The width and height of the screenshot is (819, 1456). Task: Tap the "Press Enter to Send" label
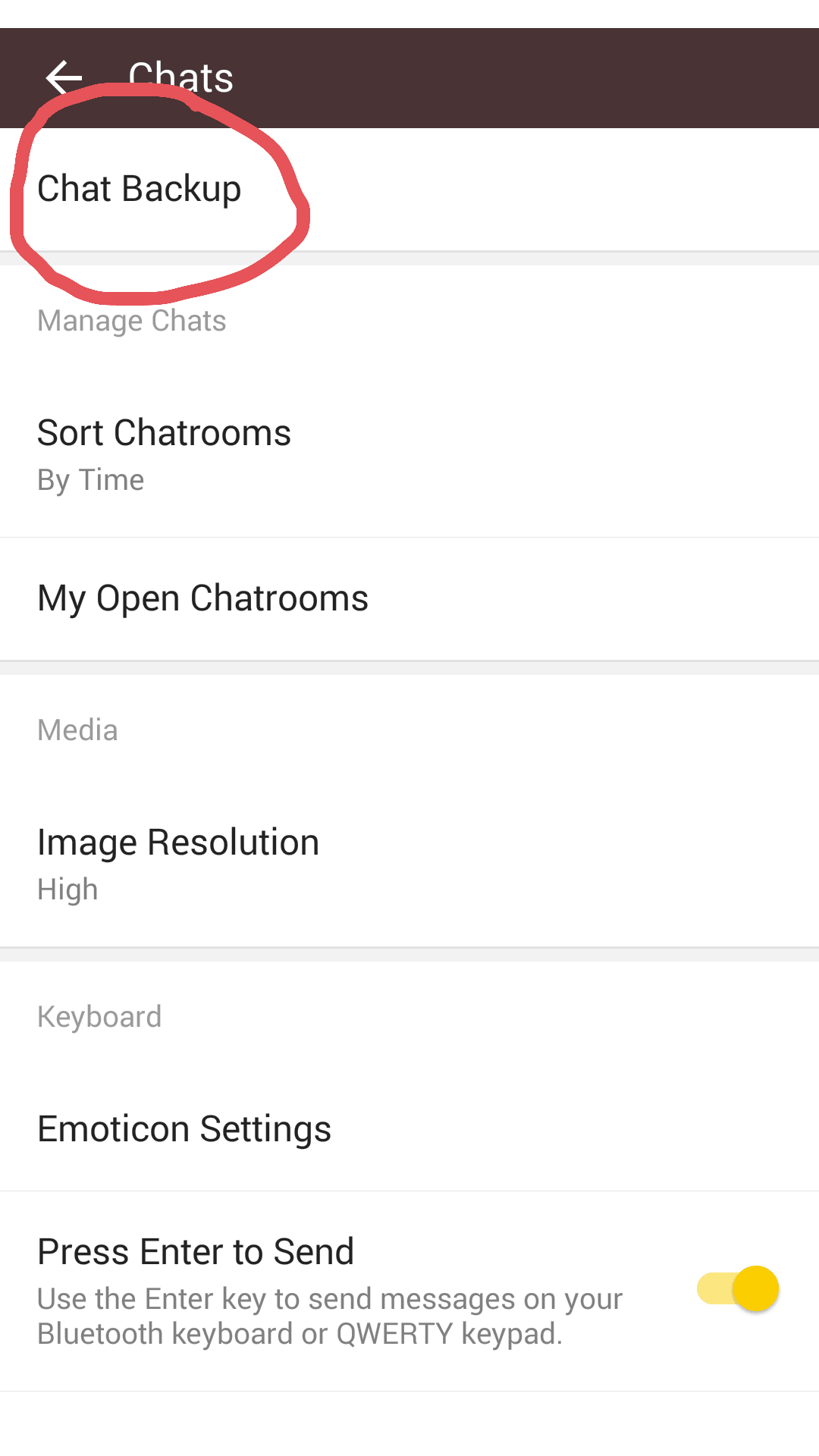pos(196,1252)
